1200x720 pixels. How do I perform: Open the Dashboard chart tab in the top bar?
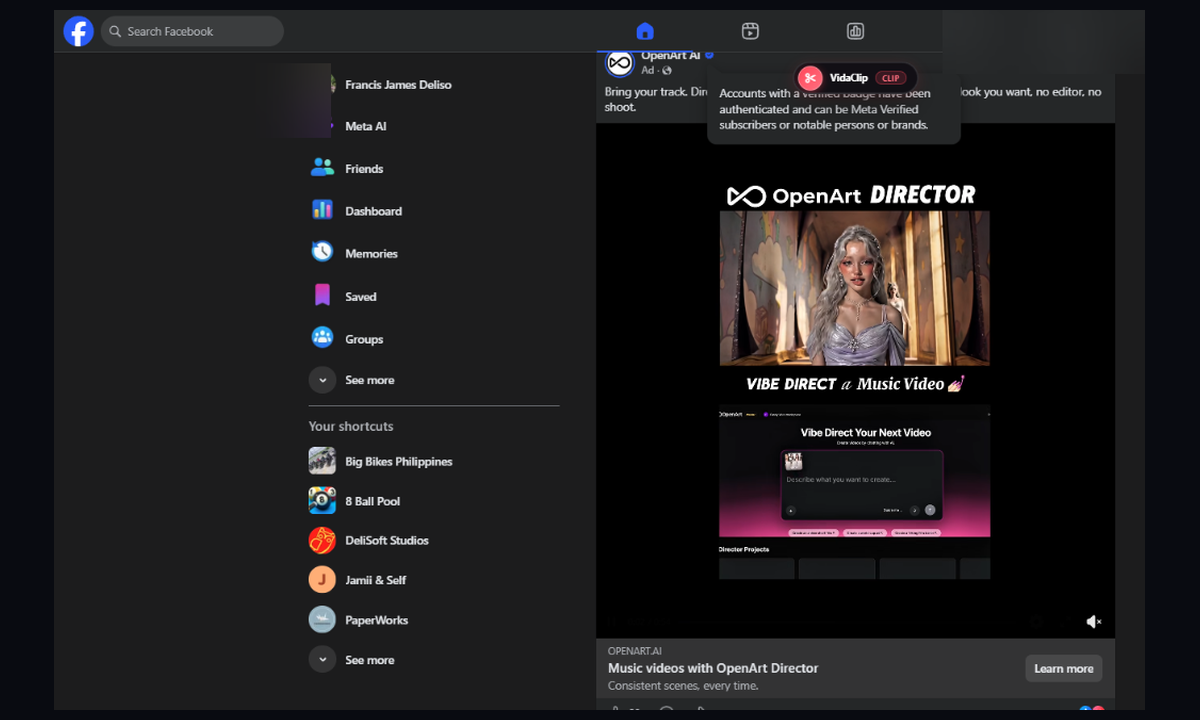[855, 31]
